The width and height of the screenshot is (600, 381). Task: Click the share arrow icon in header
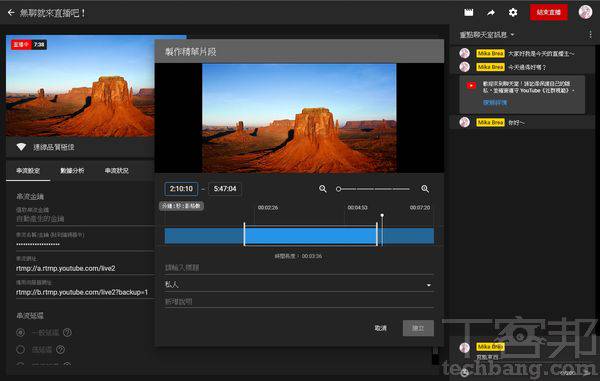[x=491, y=13]
